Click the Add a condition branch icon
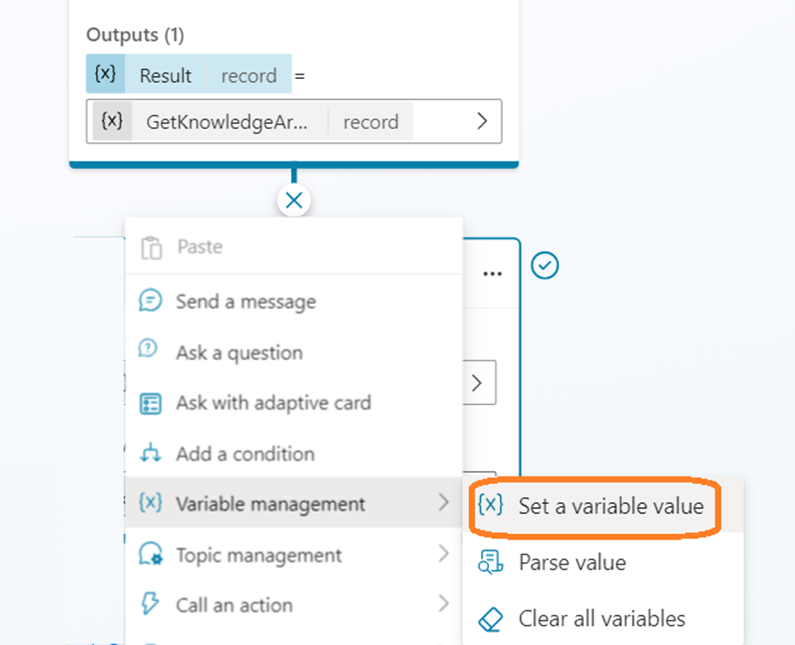795x645 pixels. (x=151, y=454)
